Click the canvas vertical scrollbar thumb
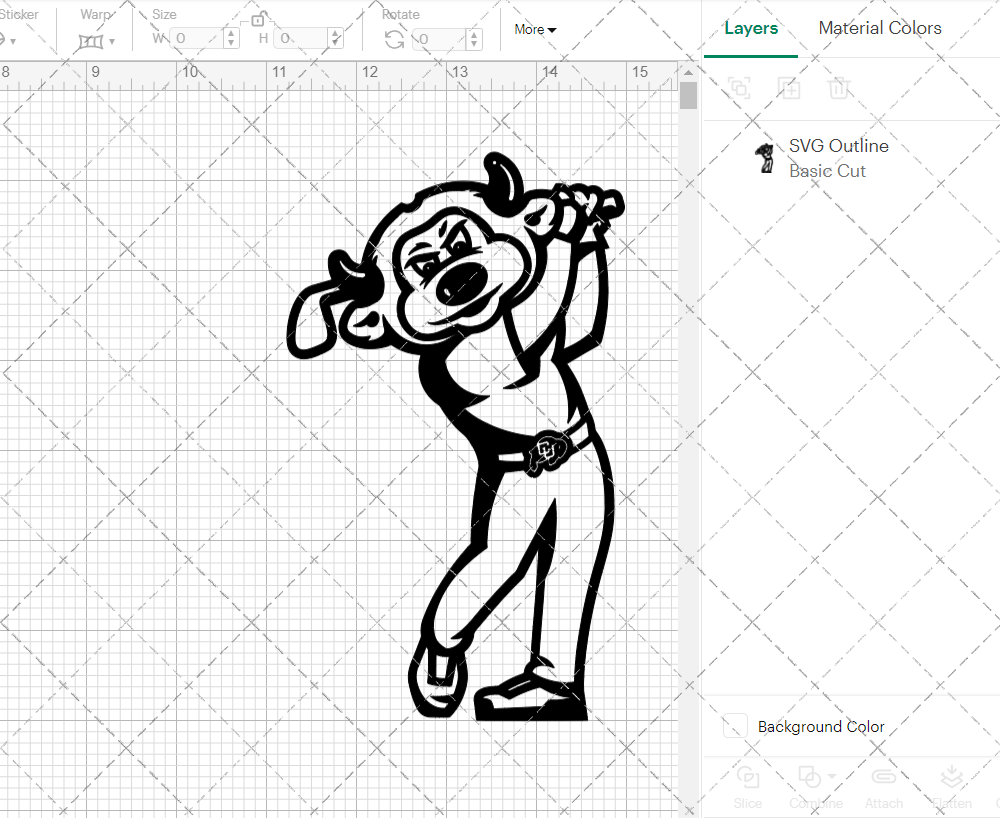 [688, 96]
